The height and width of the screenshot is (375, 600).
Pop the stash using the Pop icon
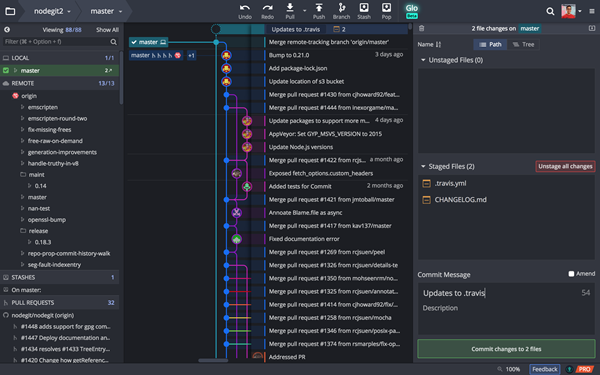(386, 7)
